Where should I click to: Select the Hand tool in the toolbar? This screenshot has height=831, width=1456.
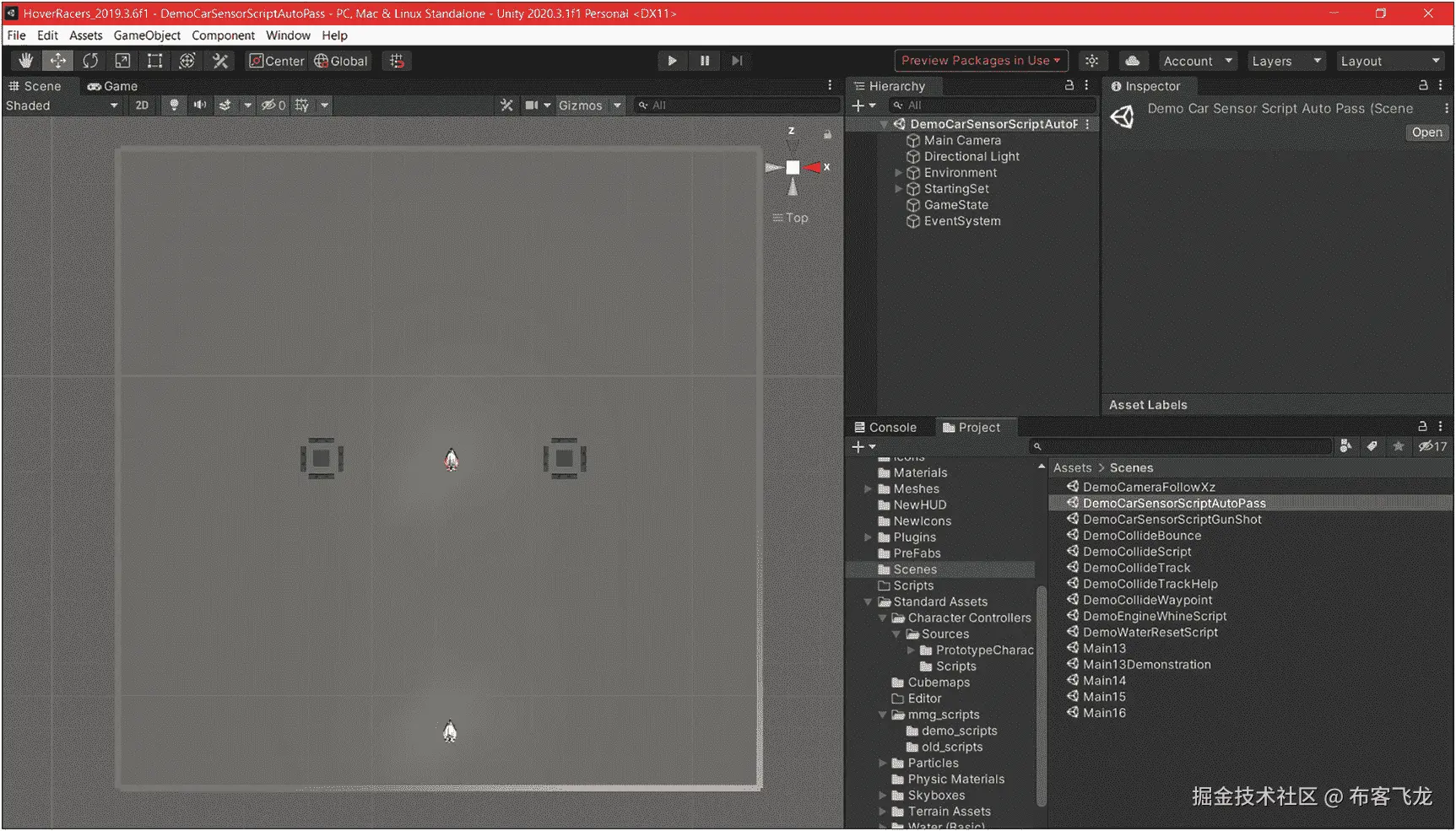coord(26,61)
